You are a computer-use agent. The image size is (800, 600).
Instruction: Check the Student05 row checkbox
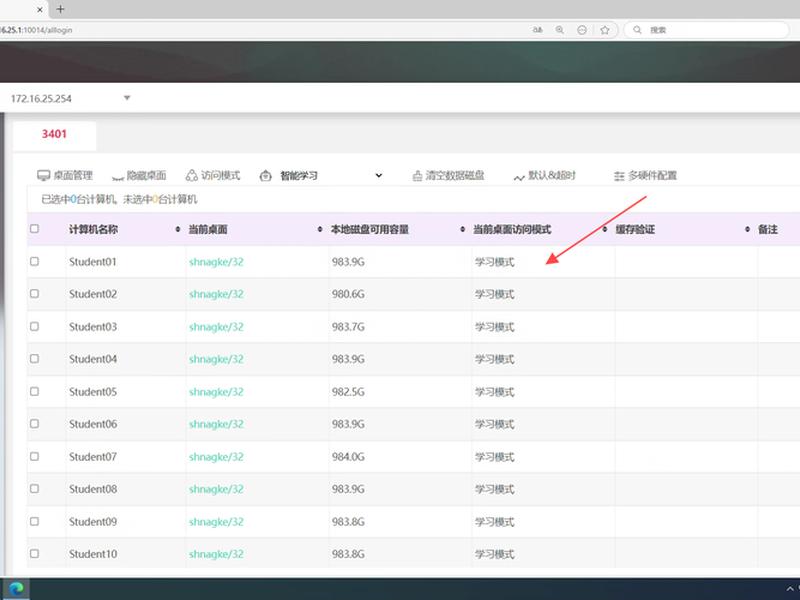pos(34,391)
